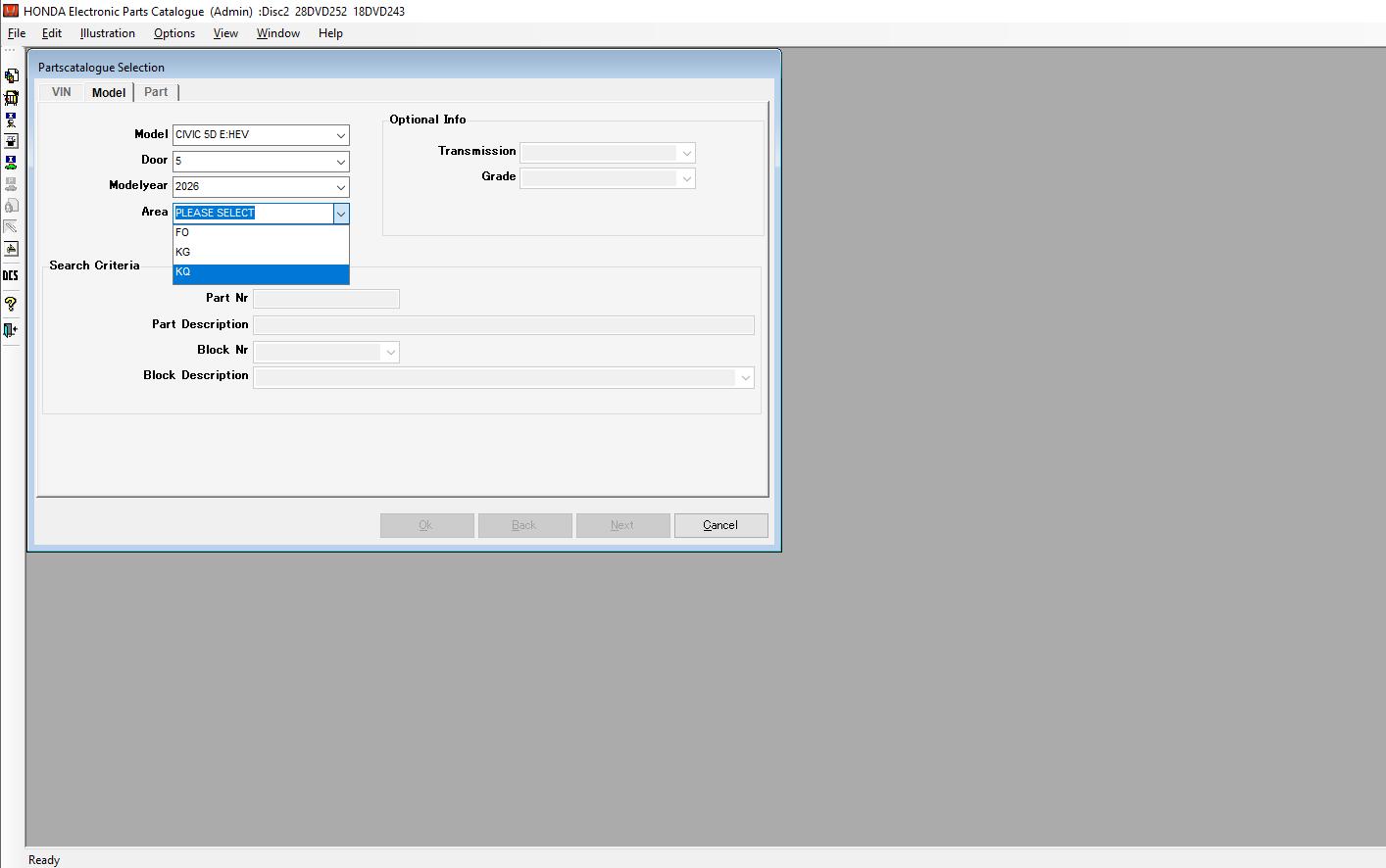Viewport: 1386px width, 868px height.
Task: Open the Help menu
Action: 330,33
